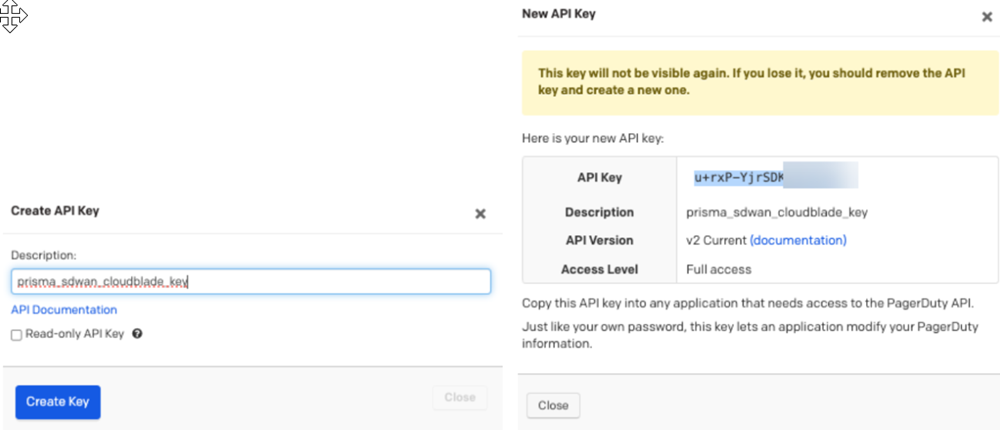Click the v2 Current API version text
The image size is (1000, 430).
(716, 240)
